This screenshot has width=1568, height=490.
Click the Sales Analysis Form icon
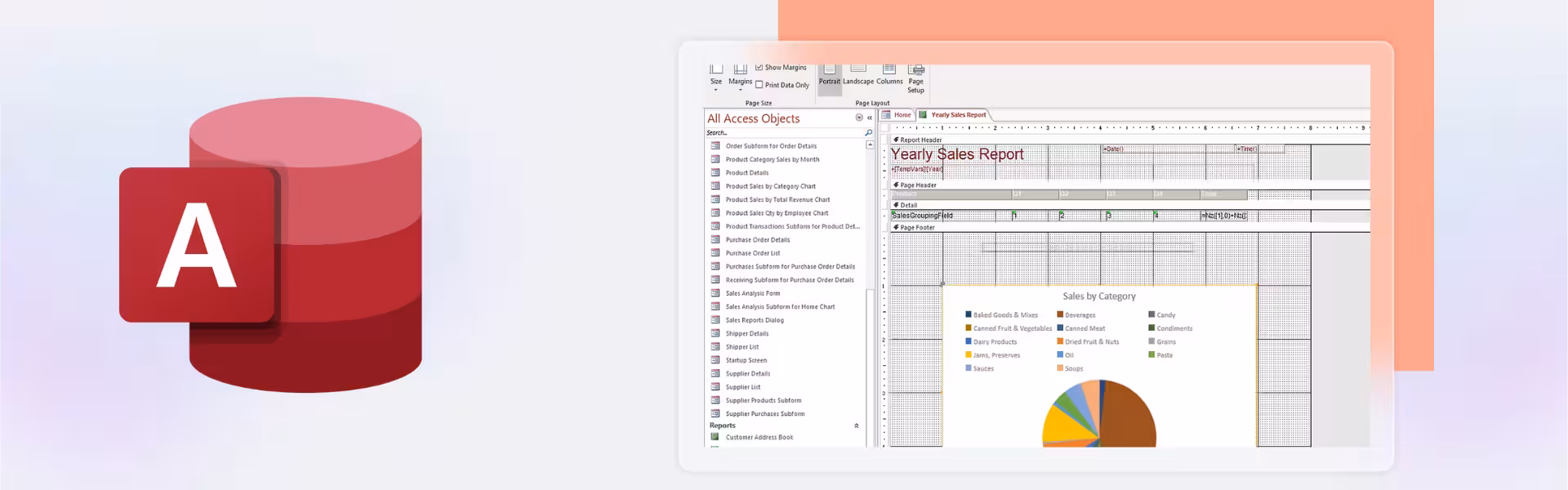(715, 293)
